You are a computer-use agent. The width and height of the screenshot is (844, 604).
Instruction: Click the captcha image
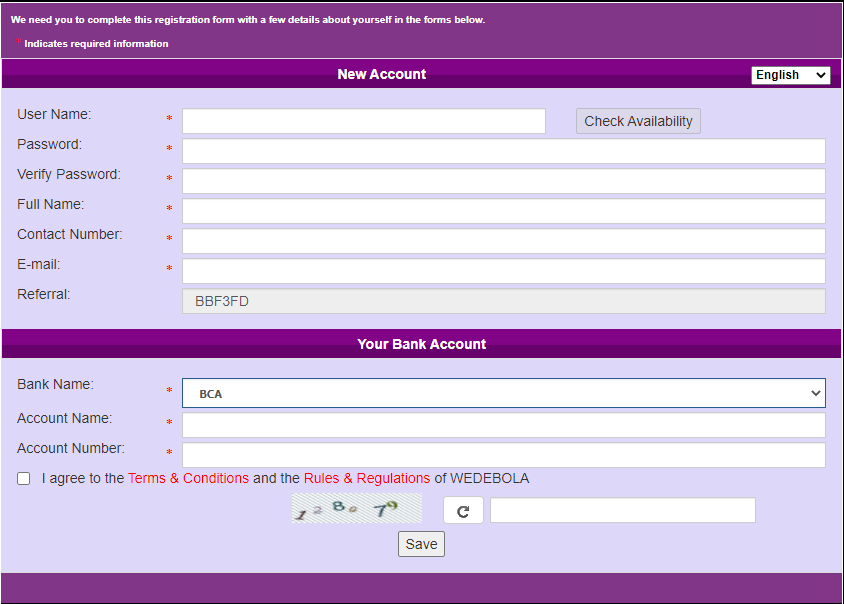click(x=356, y=510)
